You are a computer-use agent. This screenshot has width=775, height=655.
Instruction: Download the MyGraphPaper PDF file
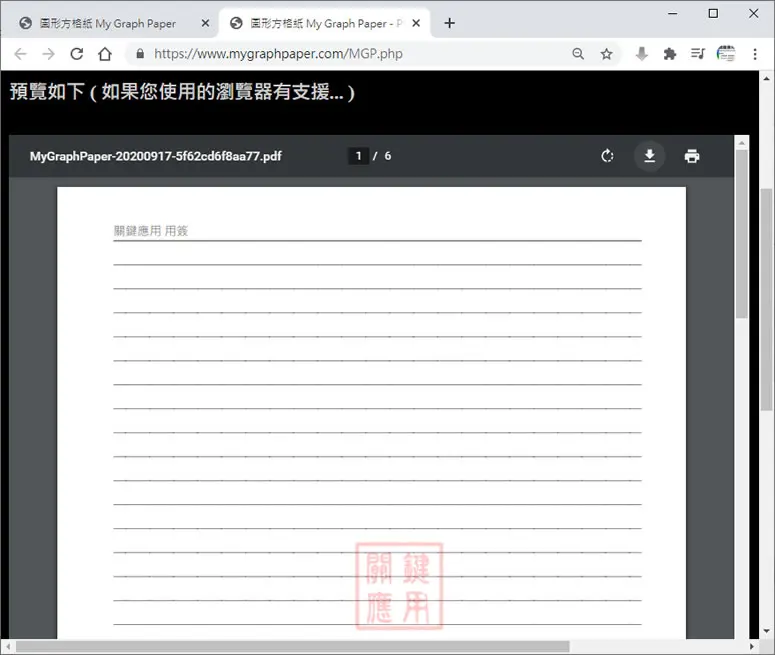(x=649, y=156)
